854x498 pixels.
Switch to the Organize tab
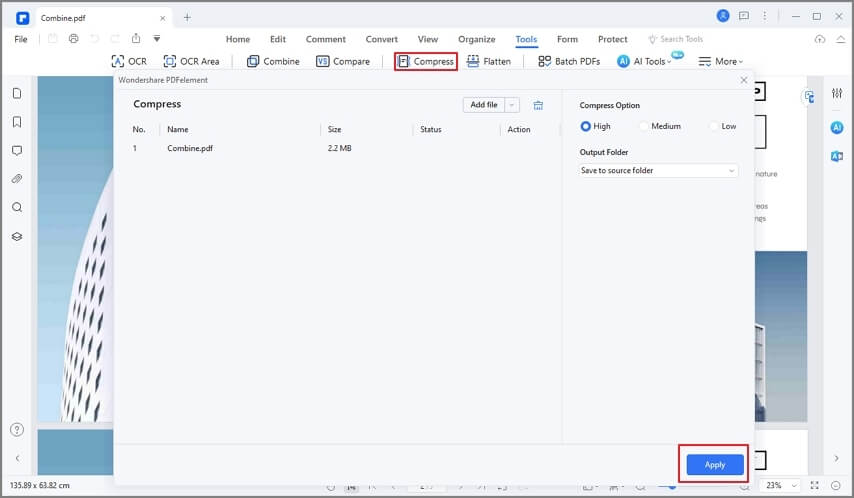476,39
